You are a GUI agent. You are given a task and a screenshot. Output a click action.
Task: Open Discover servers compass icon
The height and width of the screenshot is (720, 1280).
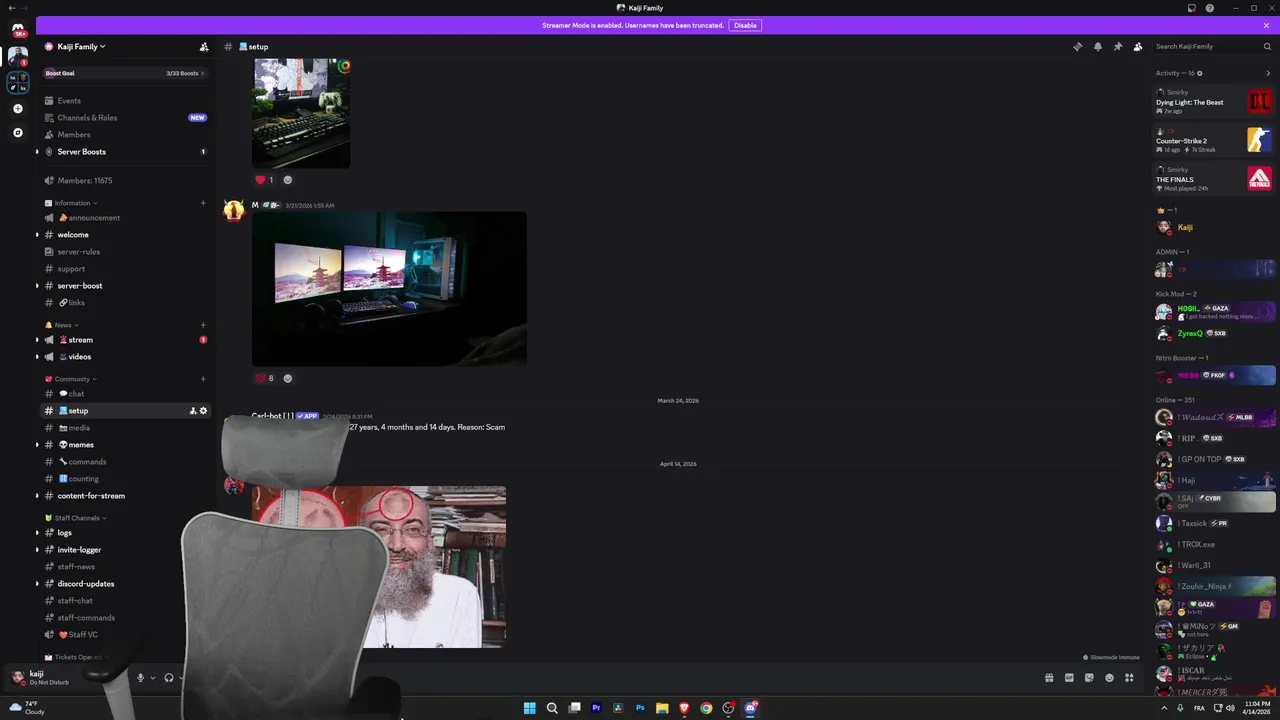click(x=18, y=132)
